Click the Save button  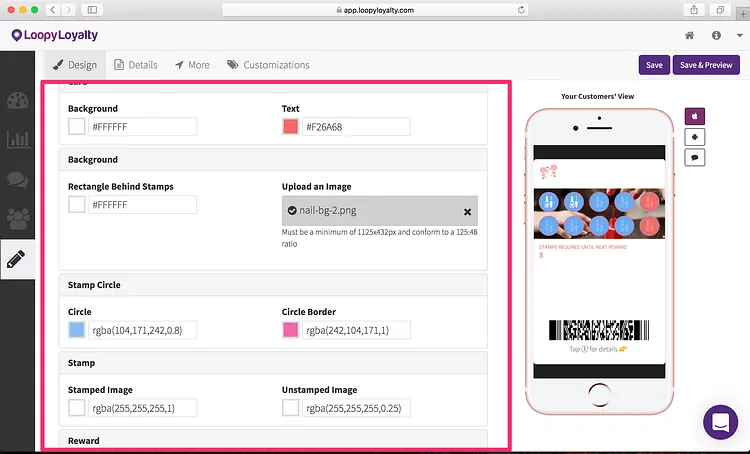click(x=654, y=65)
